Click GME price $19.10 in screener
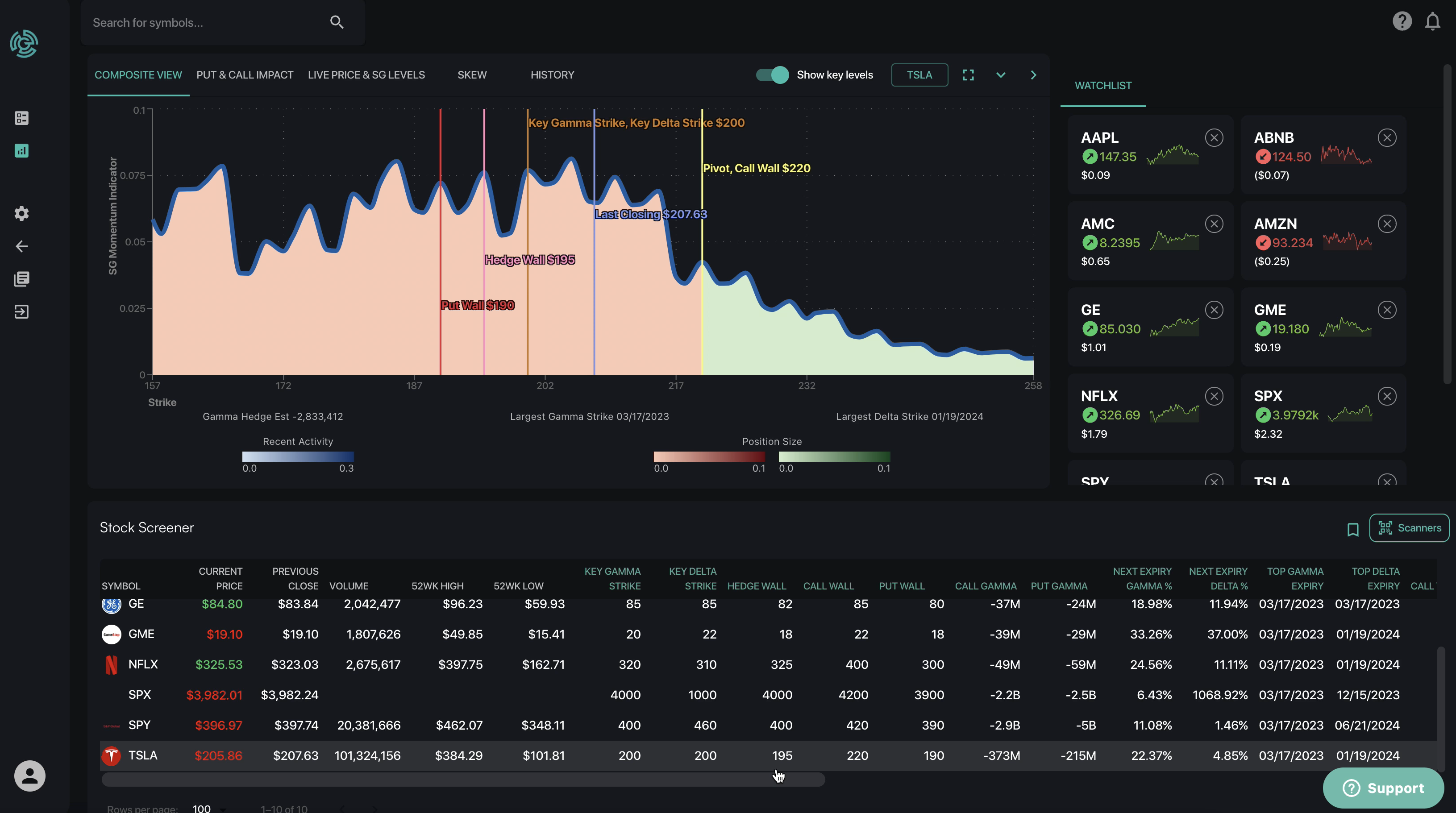The image size is (1456, 813). point(225,634)
